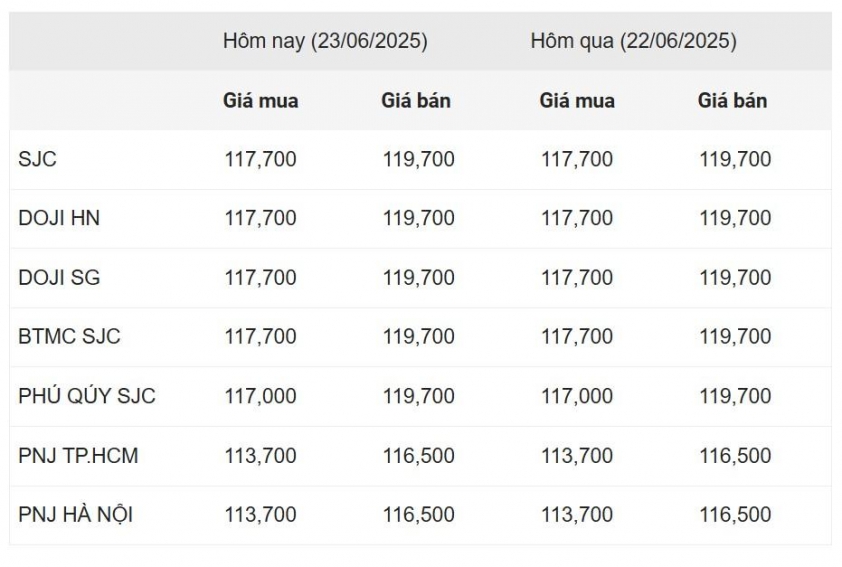The height and width of the screenshot is (567, 842).
Task: Select the PNJ TP.HCM row label
Action: 78,456
